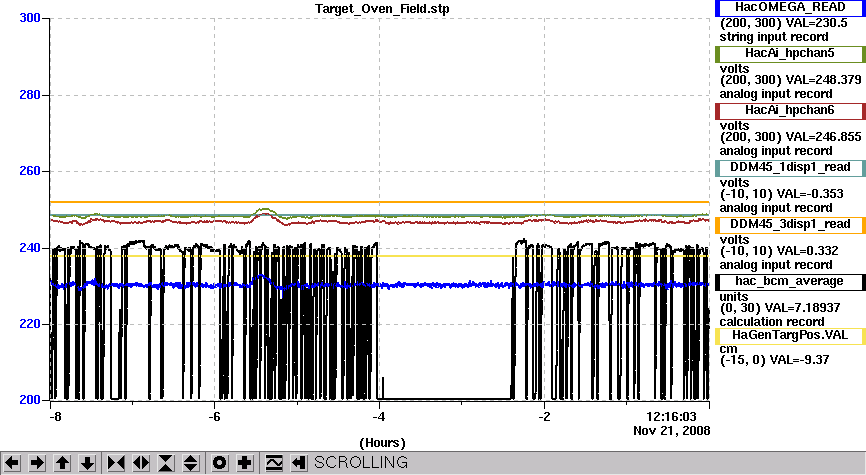Select the DDM45_3disp1_read legend entry
866x475 pixels.
(790, 224)
